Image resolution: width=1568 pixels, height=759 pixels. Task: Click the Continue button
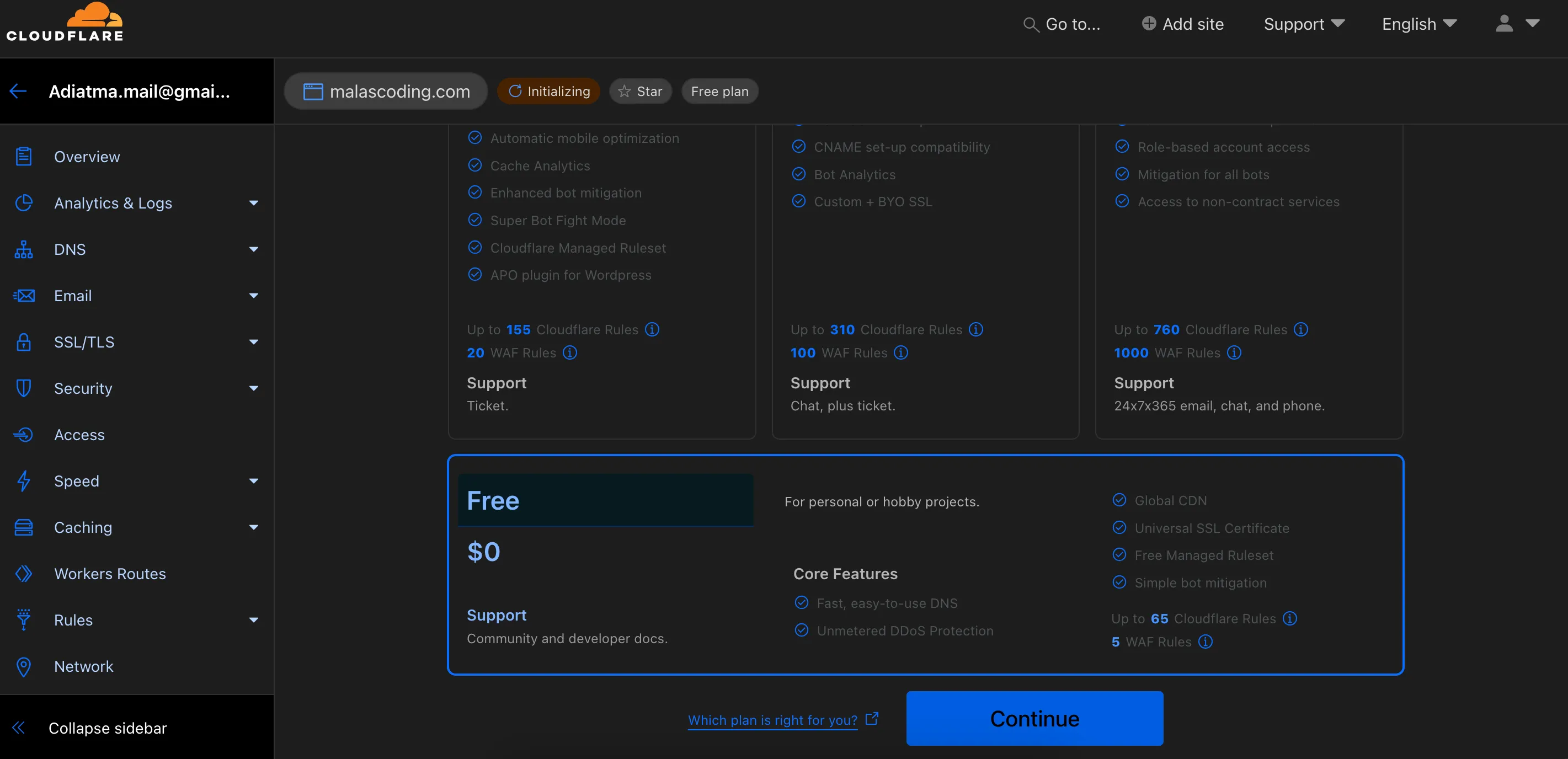tap(1034, 718)
